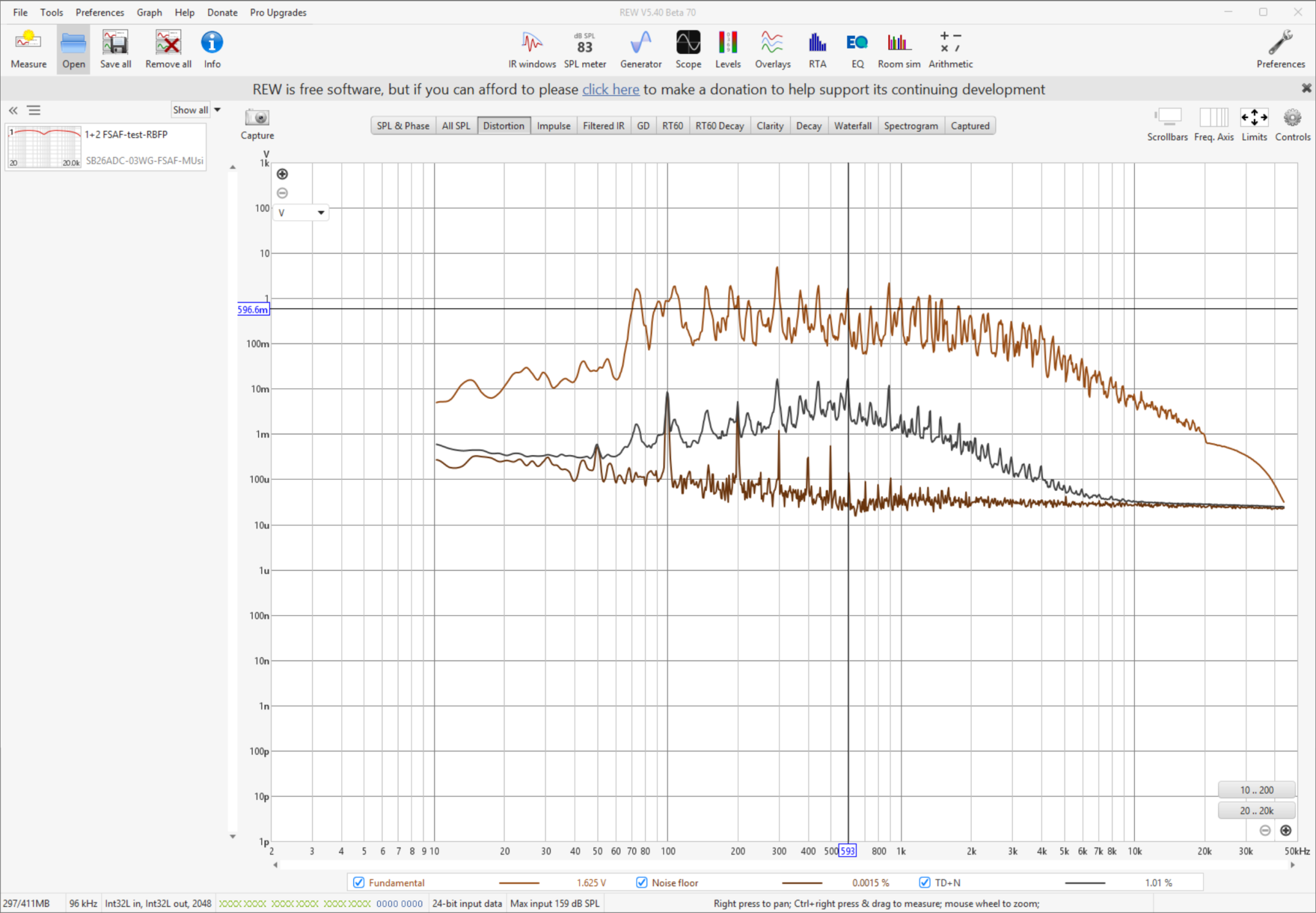Capture the graph with the camera icon
The image size is (1316, 913).
pos(257,124)
